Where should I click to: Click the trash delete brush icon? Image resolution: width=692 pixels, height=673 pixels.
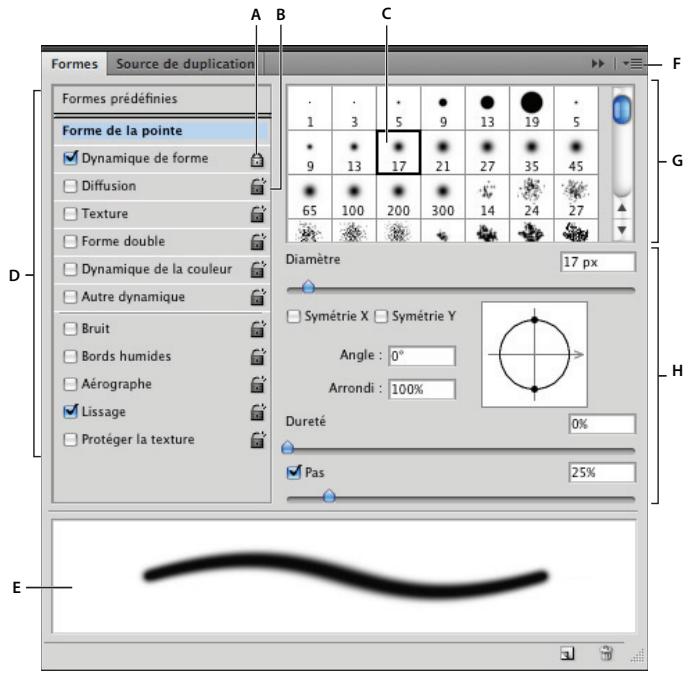point(606,653)
